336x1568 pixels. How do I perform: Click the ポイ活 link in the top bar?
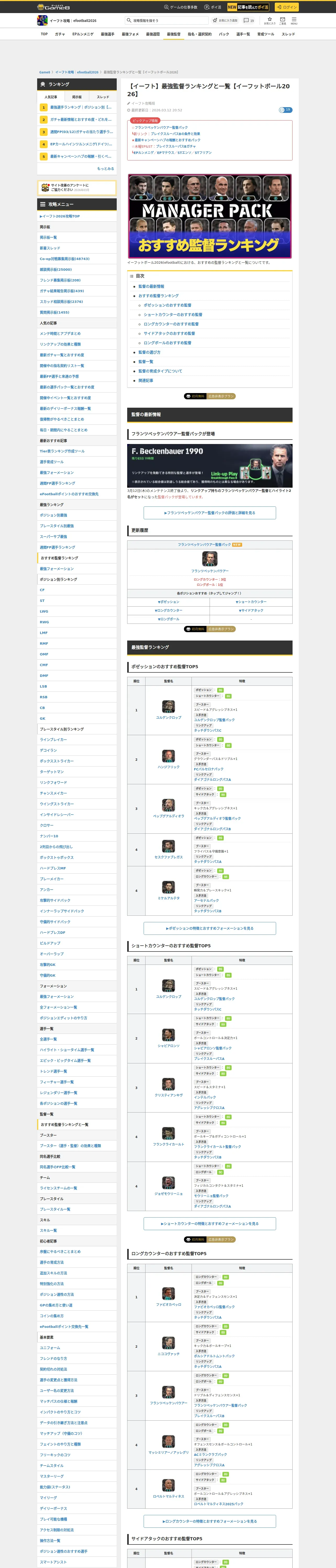pos(213,7)
